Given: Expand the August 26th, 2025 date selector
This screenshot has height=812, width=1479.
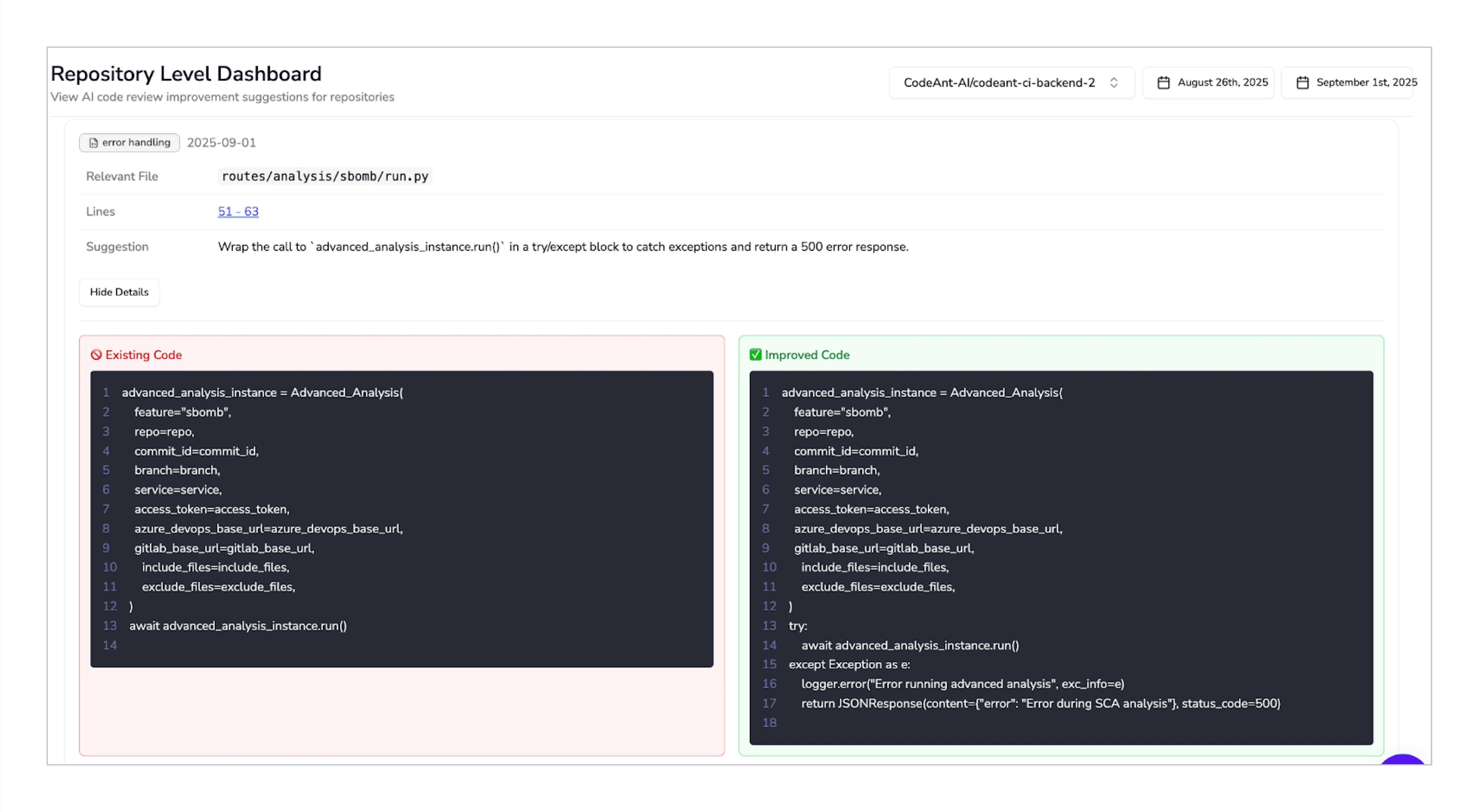Looking at the screenshot, I should coord(1208,82).
